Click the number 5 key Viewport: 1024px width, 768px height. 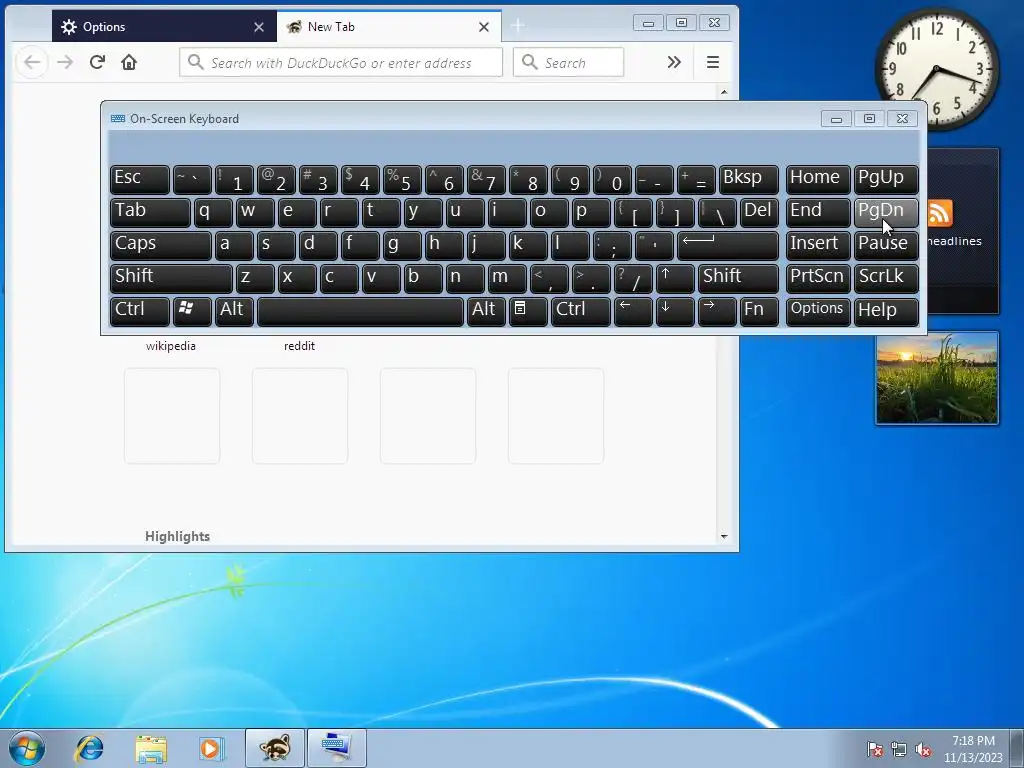point(402,179)
